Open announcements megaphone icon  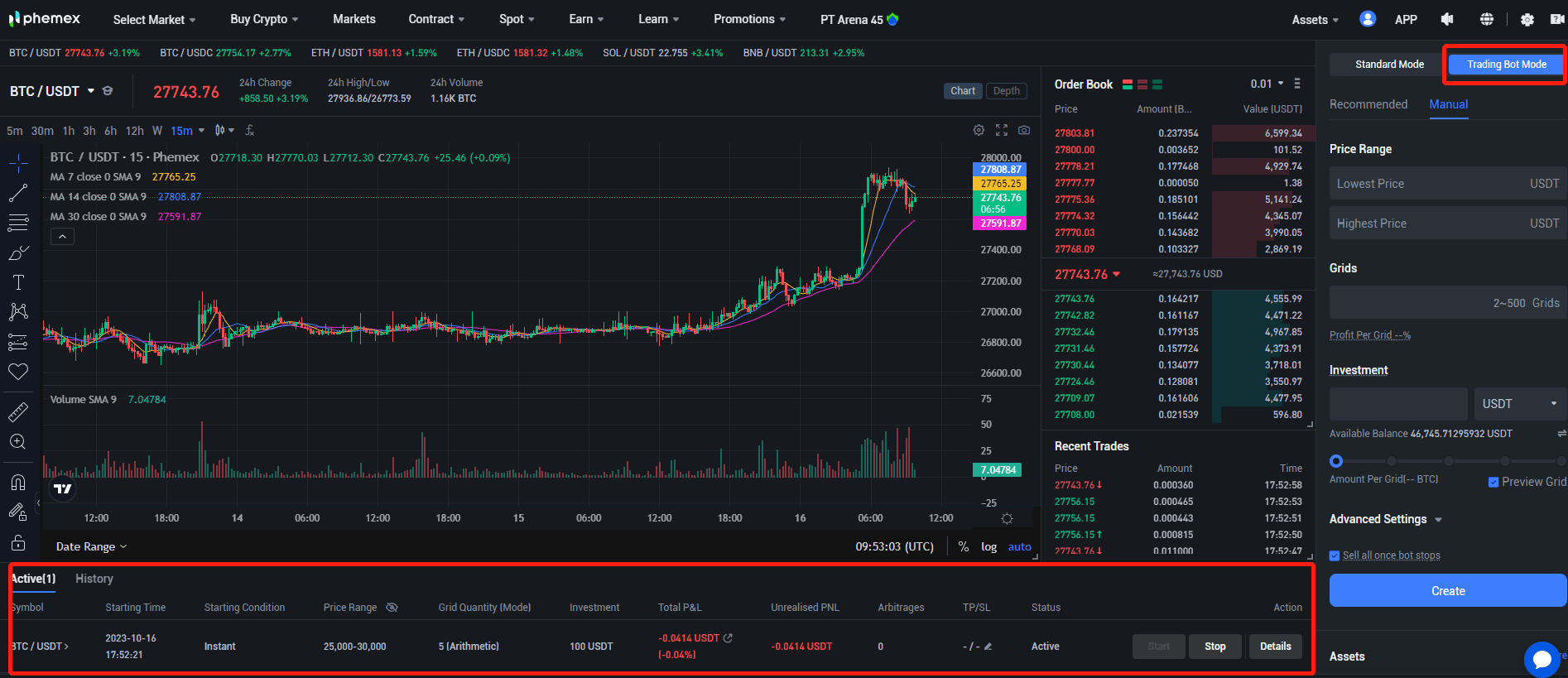click(x=1447, y=19)
